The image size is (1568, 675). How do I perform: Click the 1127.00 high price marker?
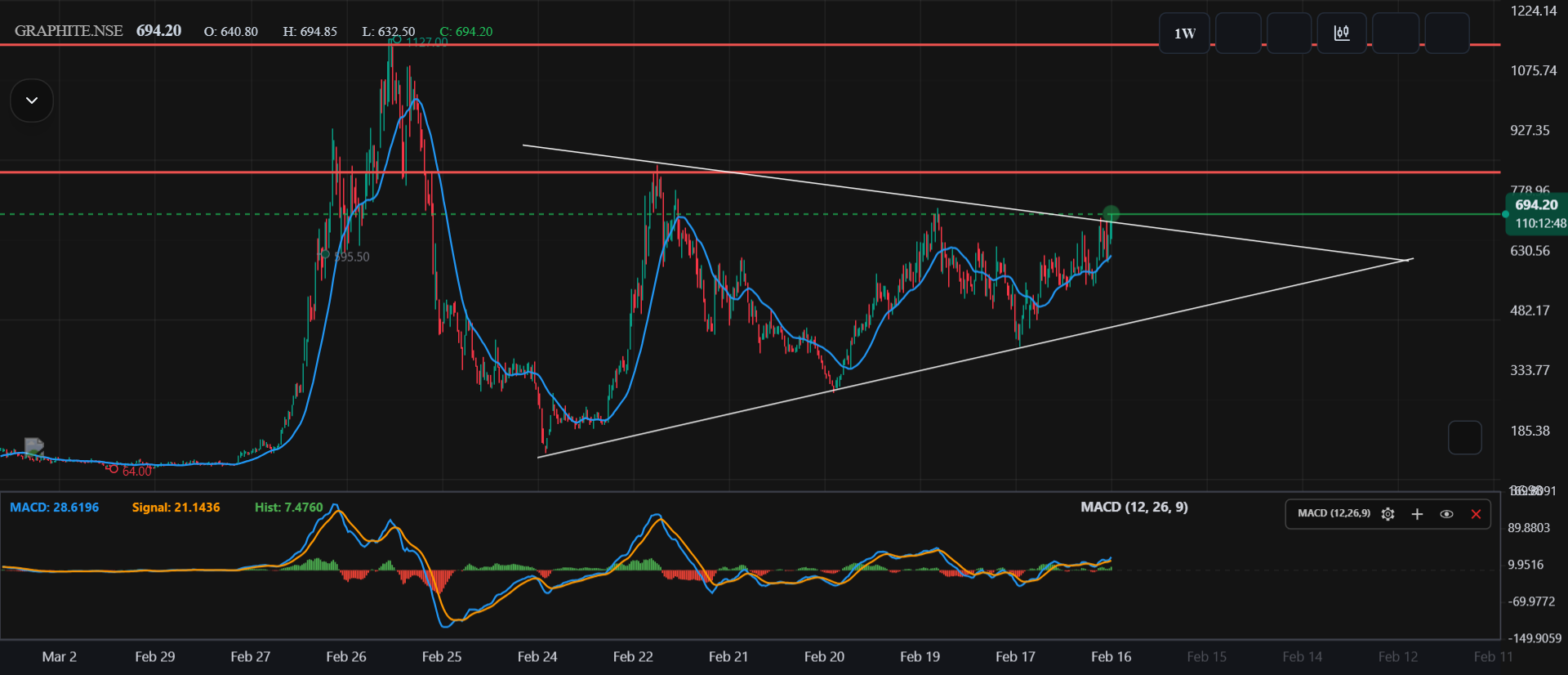[426, 42]
